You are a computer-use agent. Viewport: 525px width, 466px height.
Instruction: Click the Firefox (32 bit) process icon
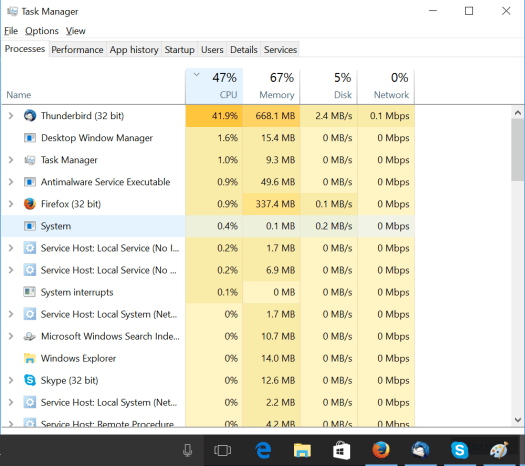tap(30, 204)
